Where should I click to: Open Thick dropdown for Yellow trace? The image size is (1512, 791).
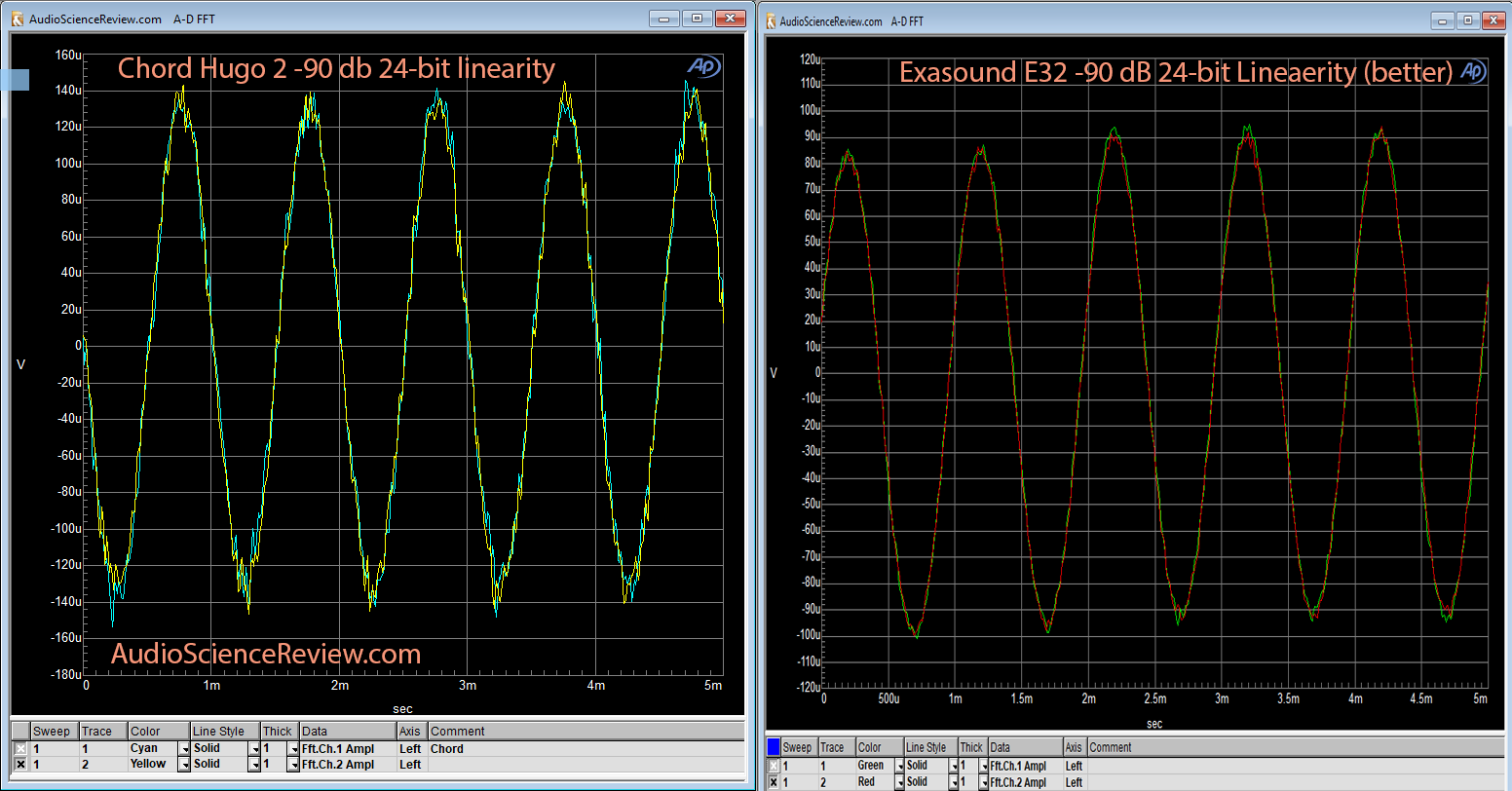tap(292, 765)
